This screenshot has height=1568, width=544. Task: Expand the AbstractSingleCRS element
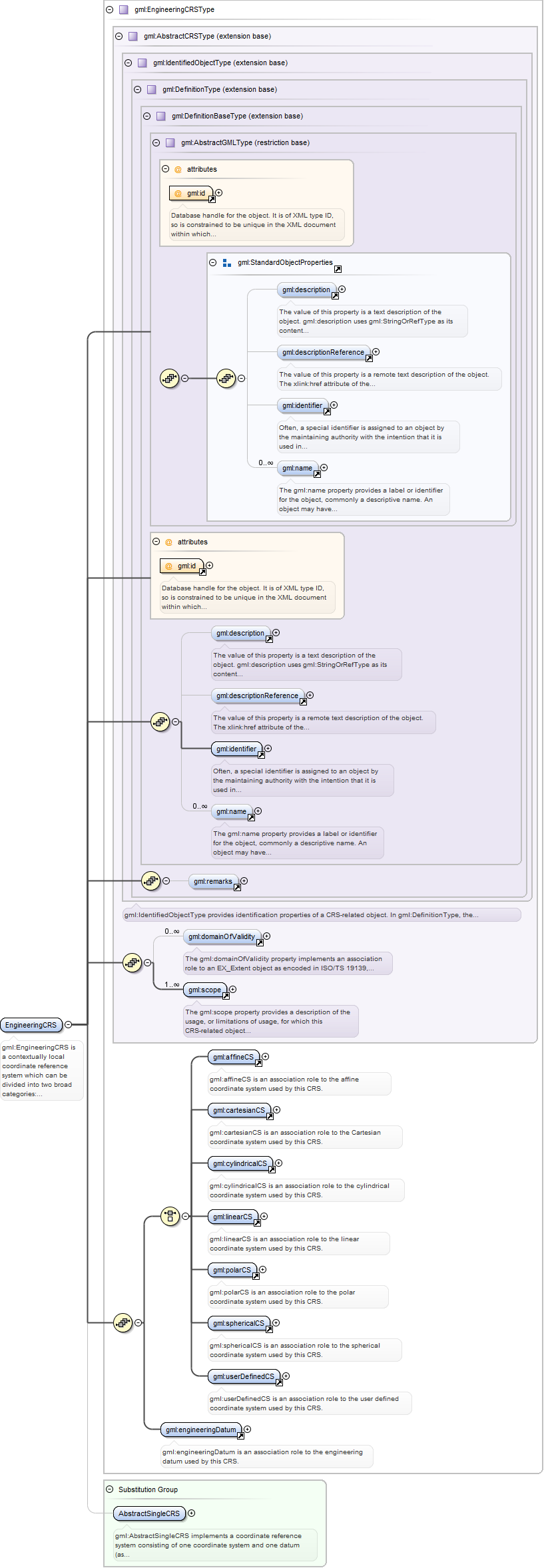coord(192,1513)
